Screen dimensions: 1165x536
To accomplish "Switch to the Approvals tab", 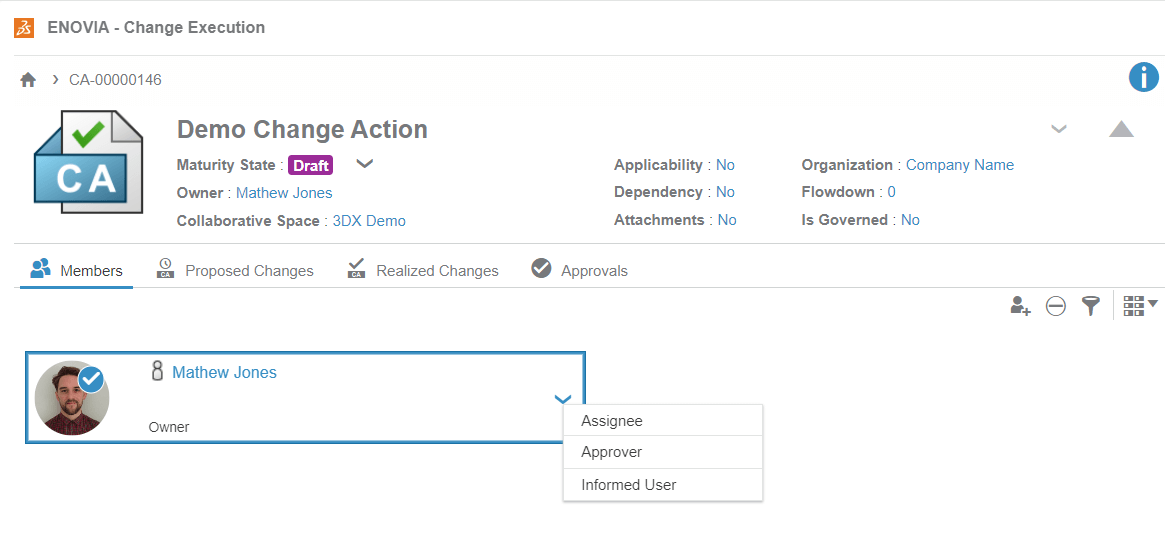I will [x=580, y=271].
